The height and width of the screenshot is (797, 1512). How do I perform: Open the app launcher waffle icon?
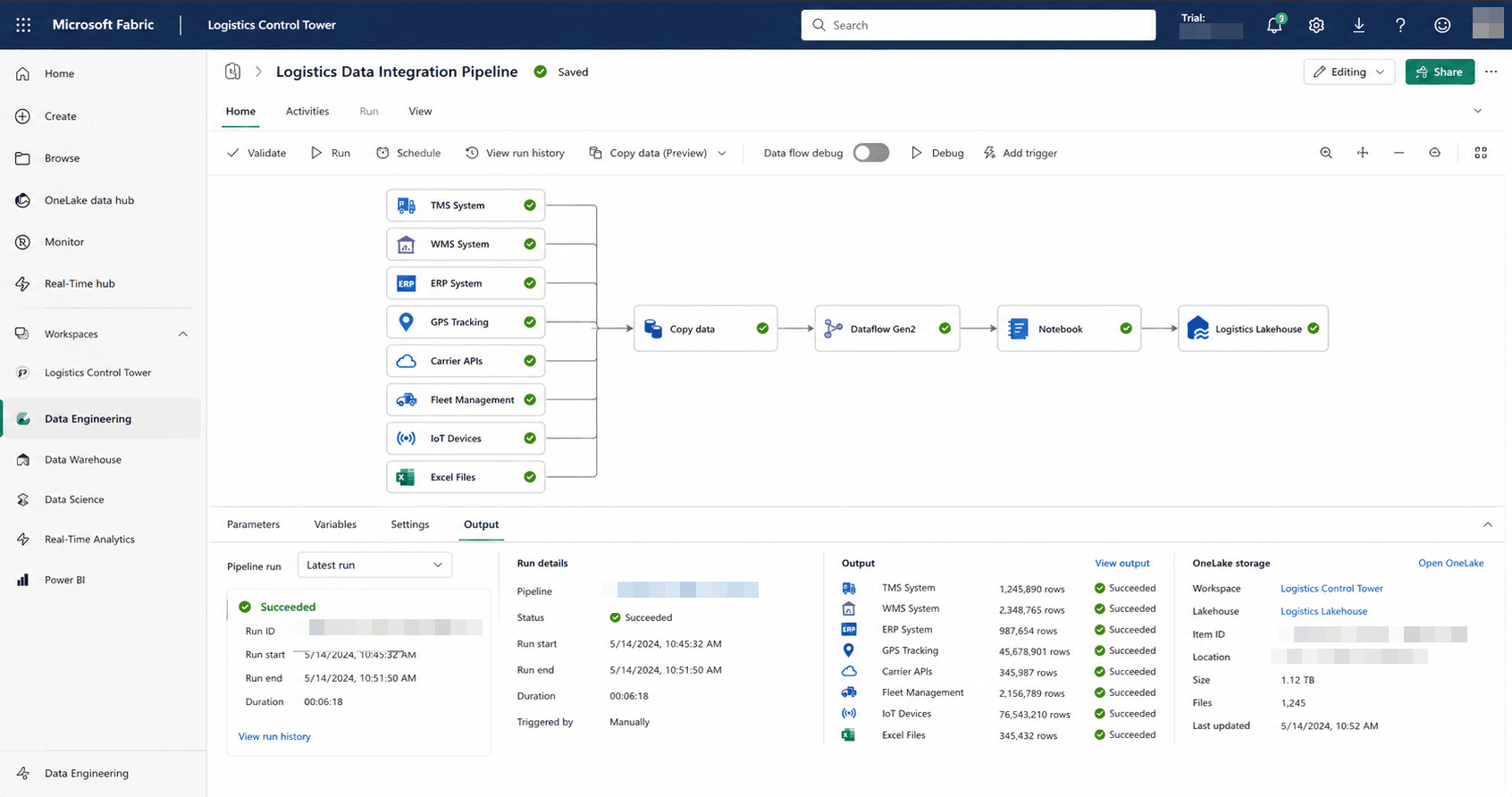click(23, 25)
